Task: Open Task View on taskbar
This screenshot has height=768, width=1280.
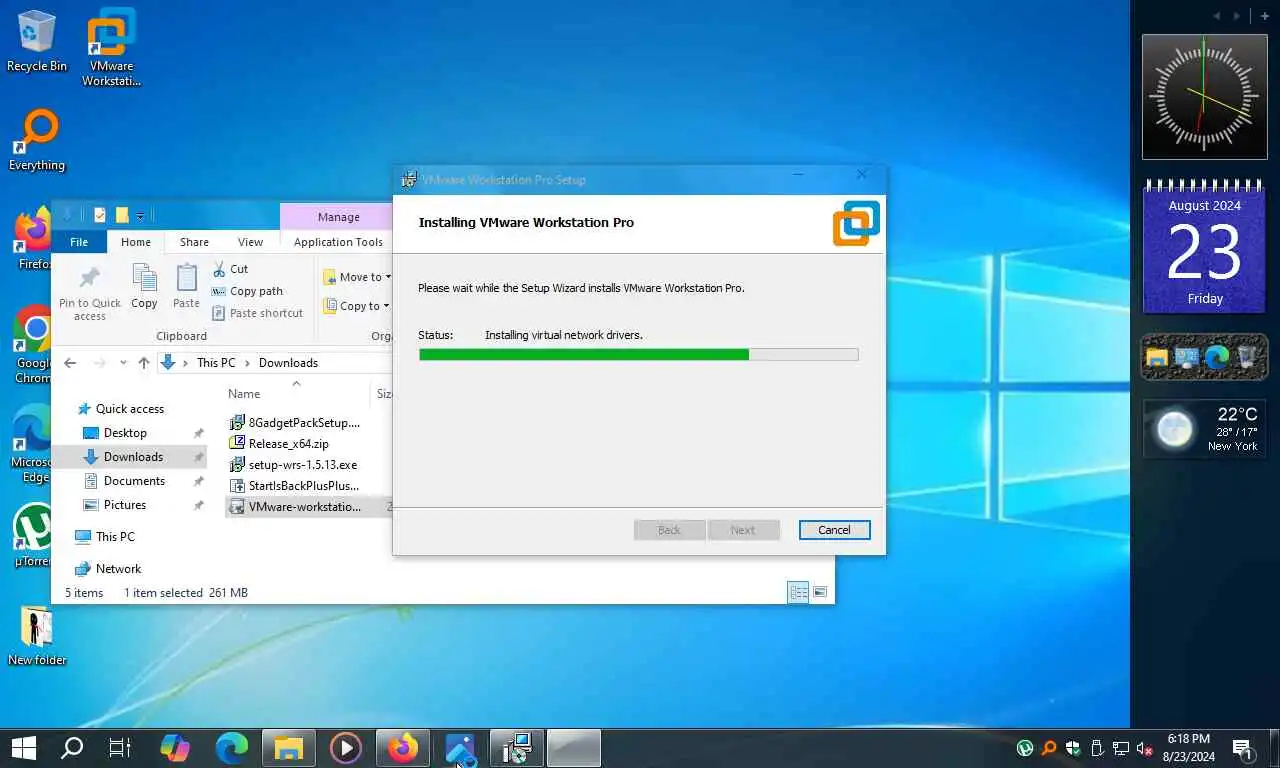Action: coord(120,747)
